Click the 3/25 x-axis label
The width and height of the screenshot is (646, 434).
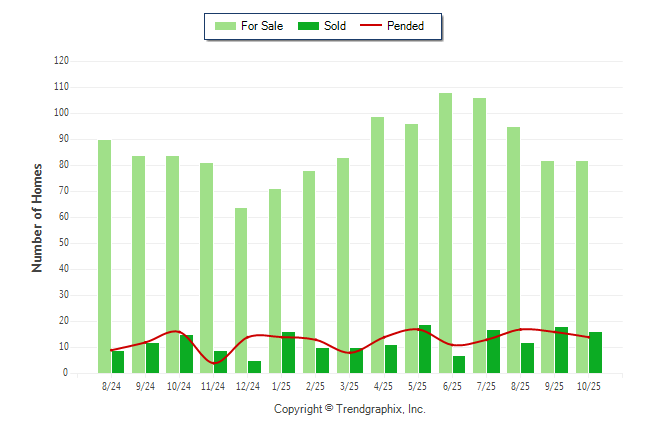coord(350,385)
